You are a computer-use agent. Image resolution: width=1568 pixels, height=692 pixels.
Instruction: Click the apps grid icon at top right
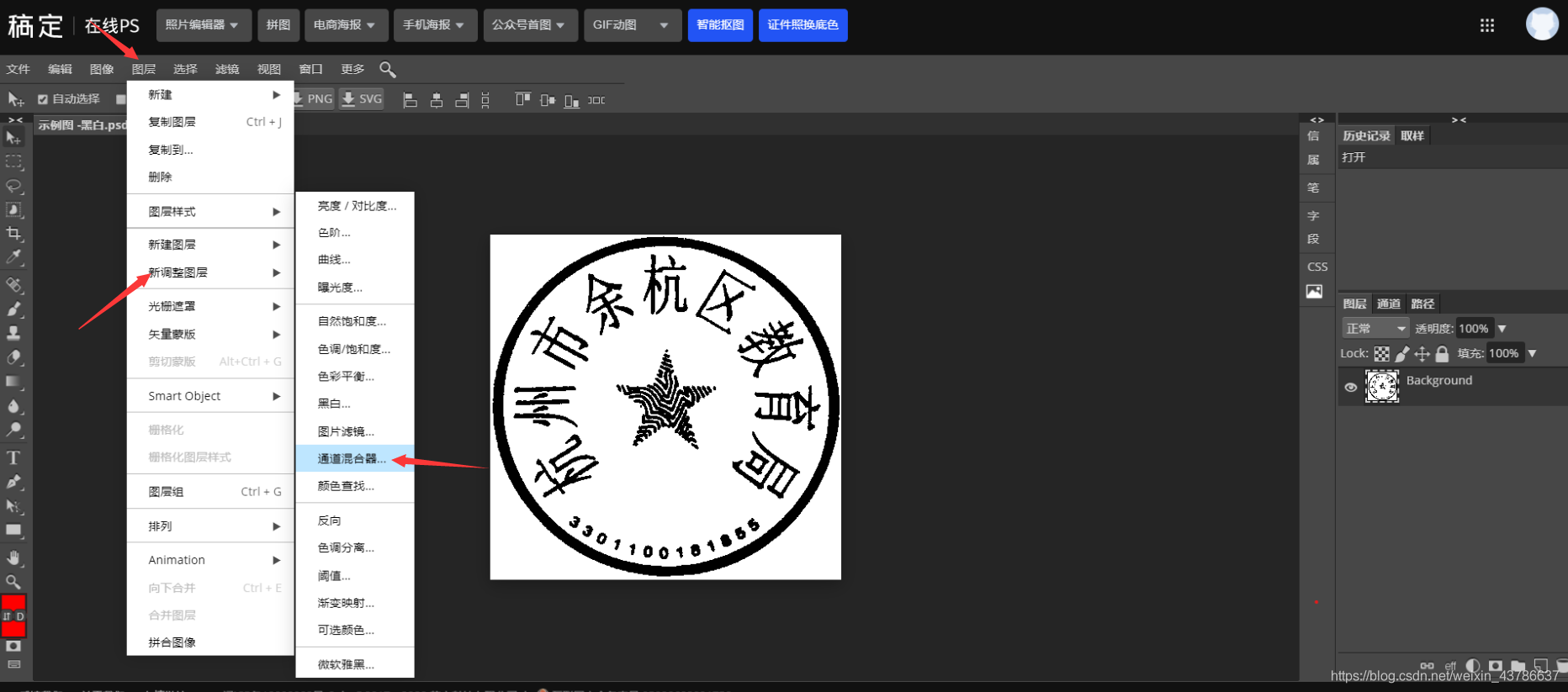click(x=1487, y=25)
